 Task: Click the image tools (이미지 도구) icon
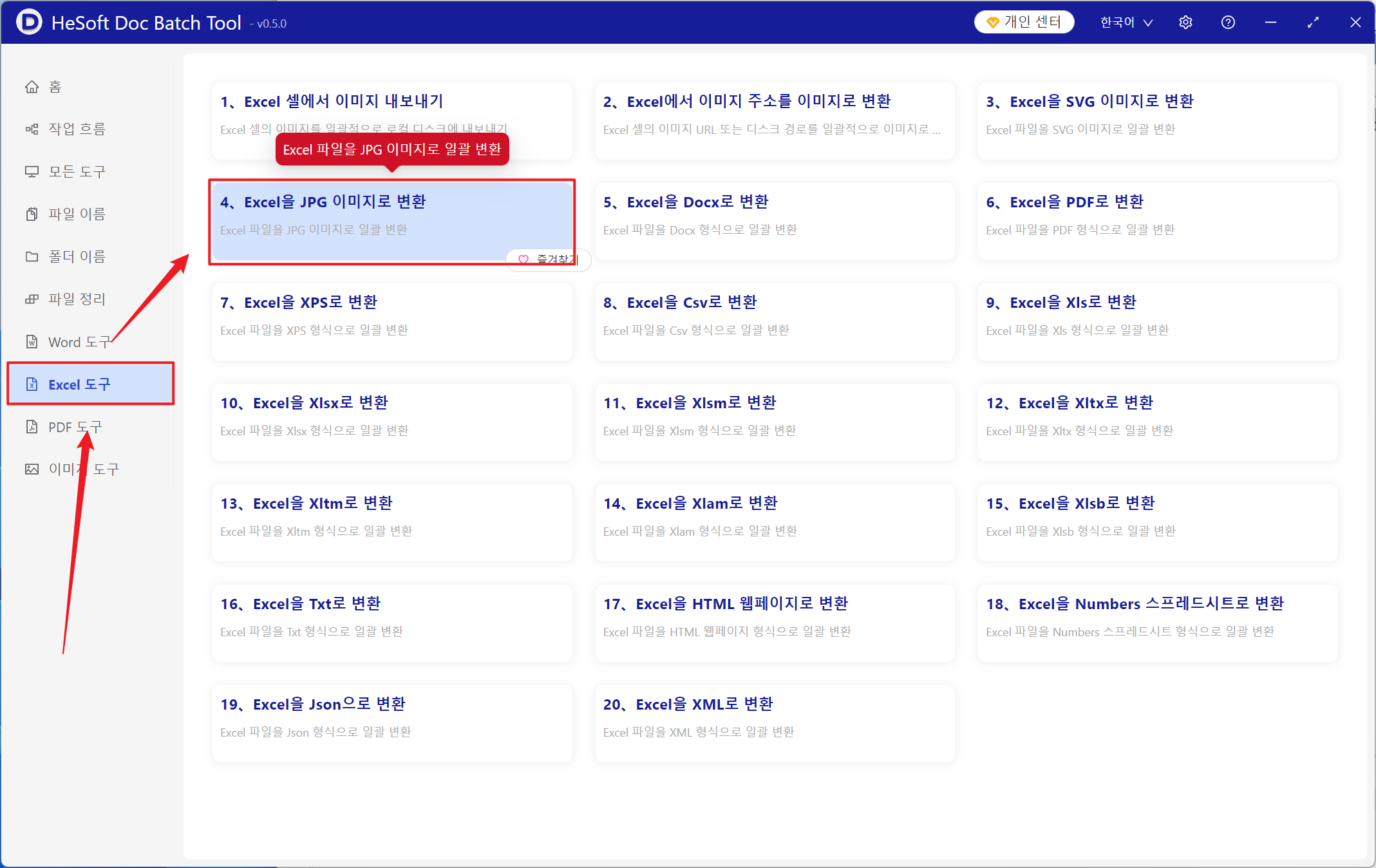point(32,469)
